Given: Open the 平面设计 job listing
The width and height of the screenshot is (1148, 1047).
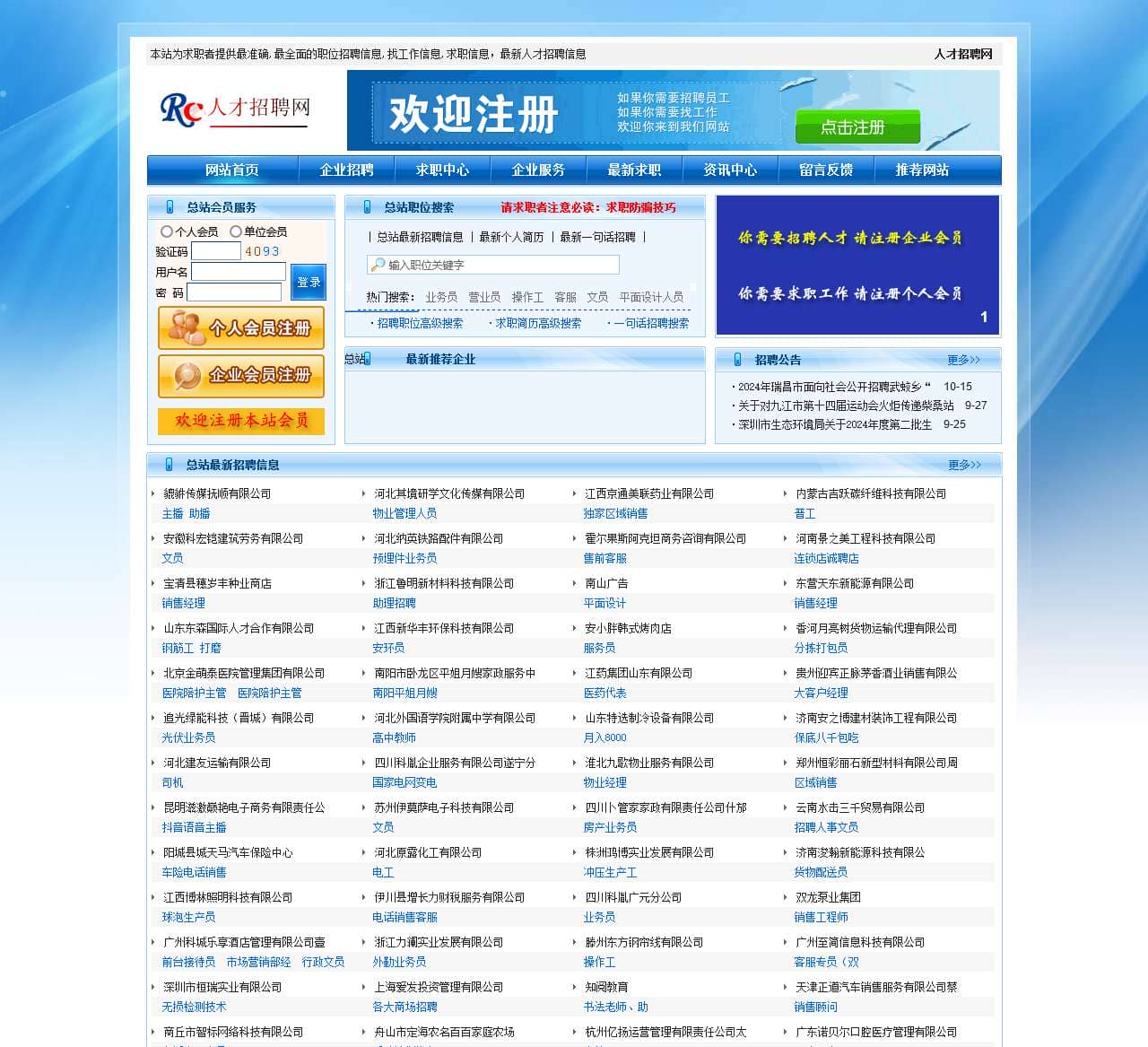Looking at the screenshot, I should (604, 603).
